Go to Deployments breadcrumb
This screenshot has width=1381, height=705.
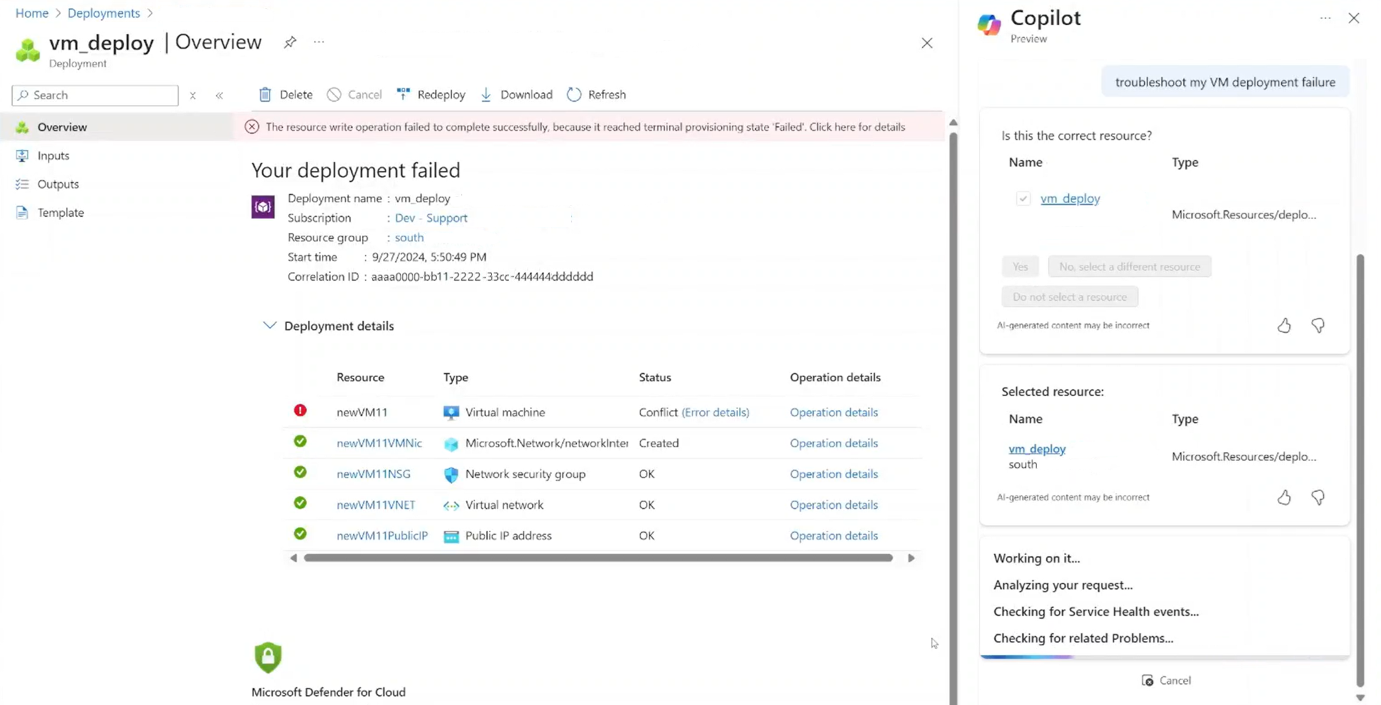[104, 13]
